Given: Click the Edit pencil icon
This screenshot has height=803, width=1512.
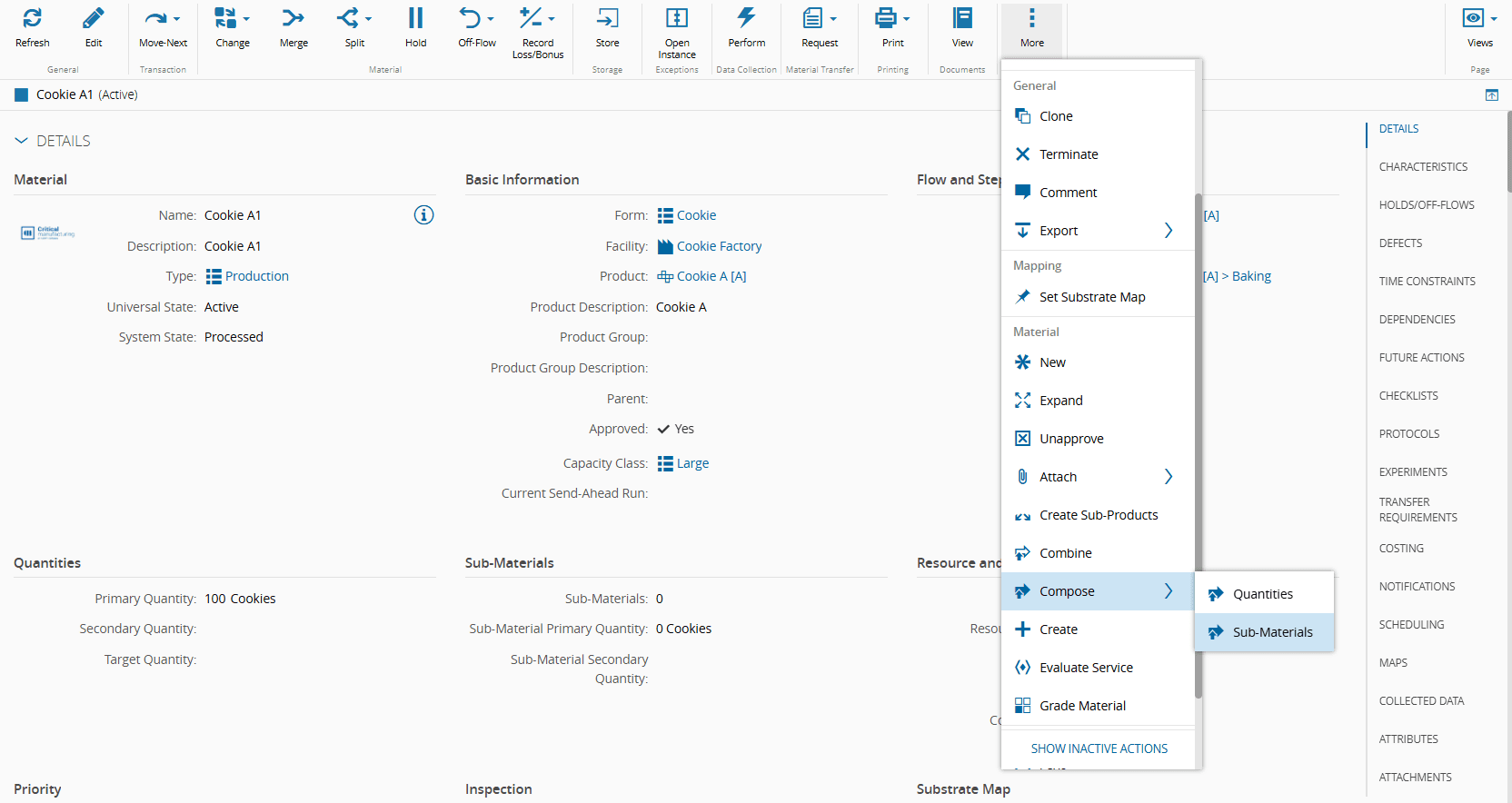Looking at the screenshot, I should point(94,19).
